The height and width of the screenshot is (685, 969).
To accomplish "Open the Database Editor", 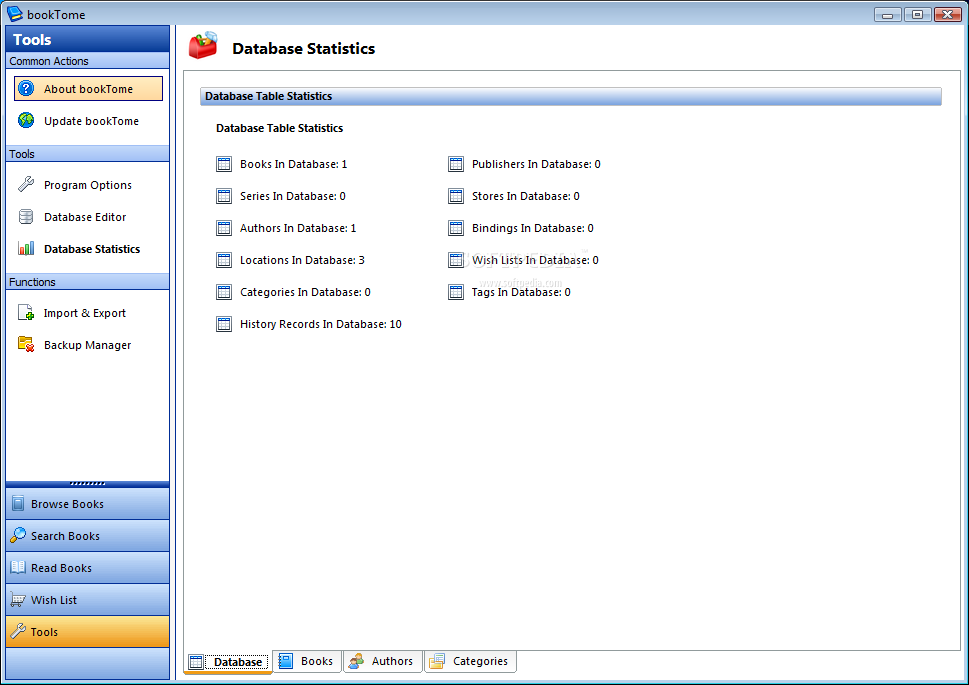I will pos(88,217).
